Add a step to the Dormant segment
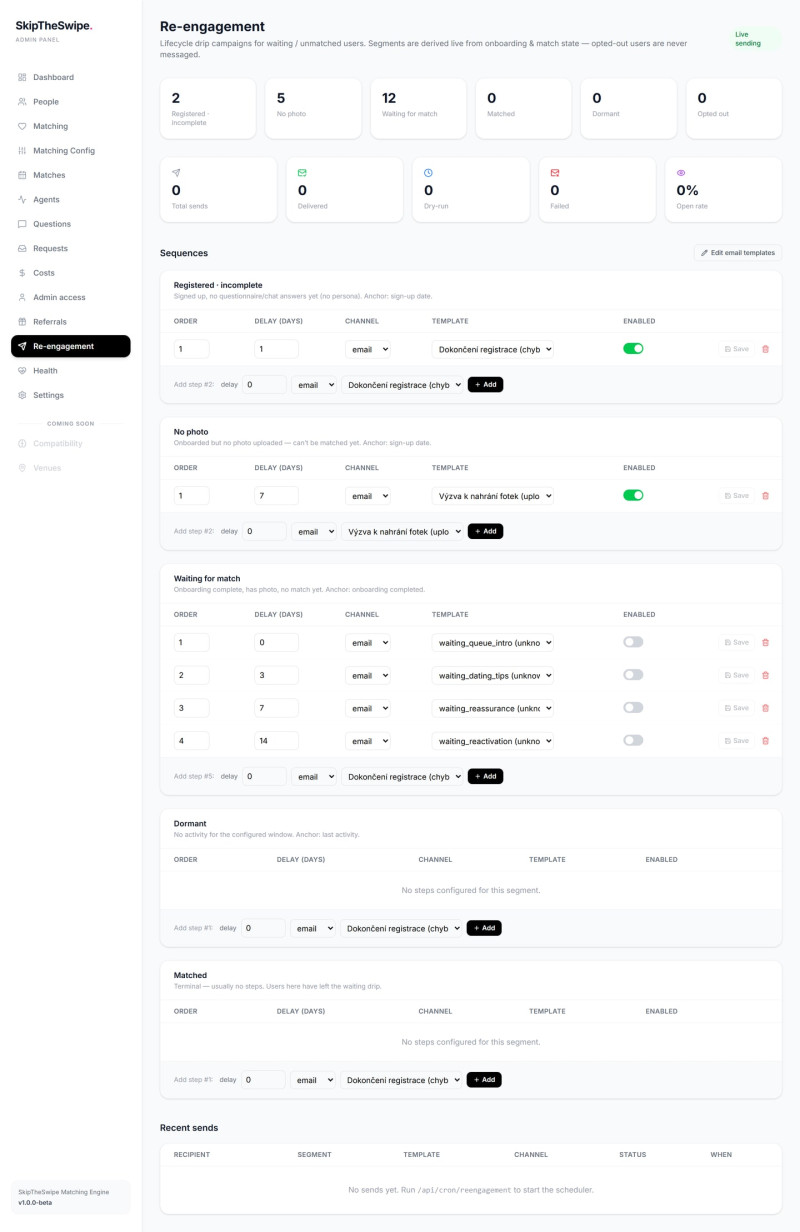800x1232 pixels. (484, 928)
